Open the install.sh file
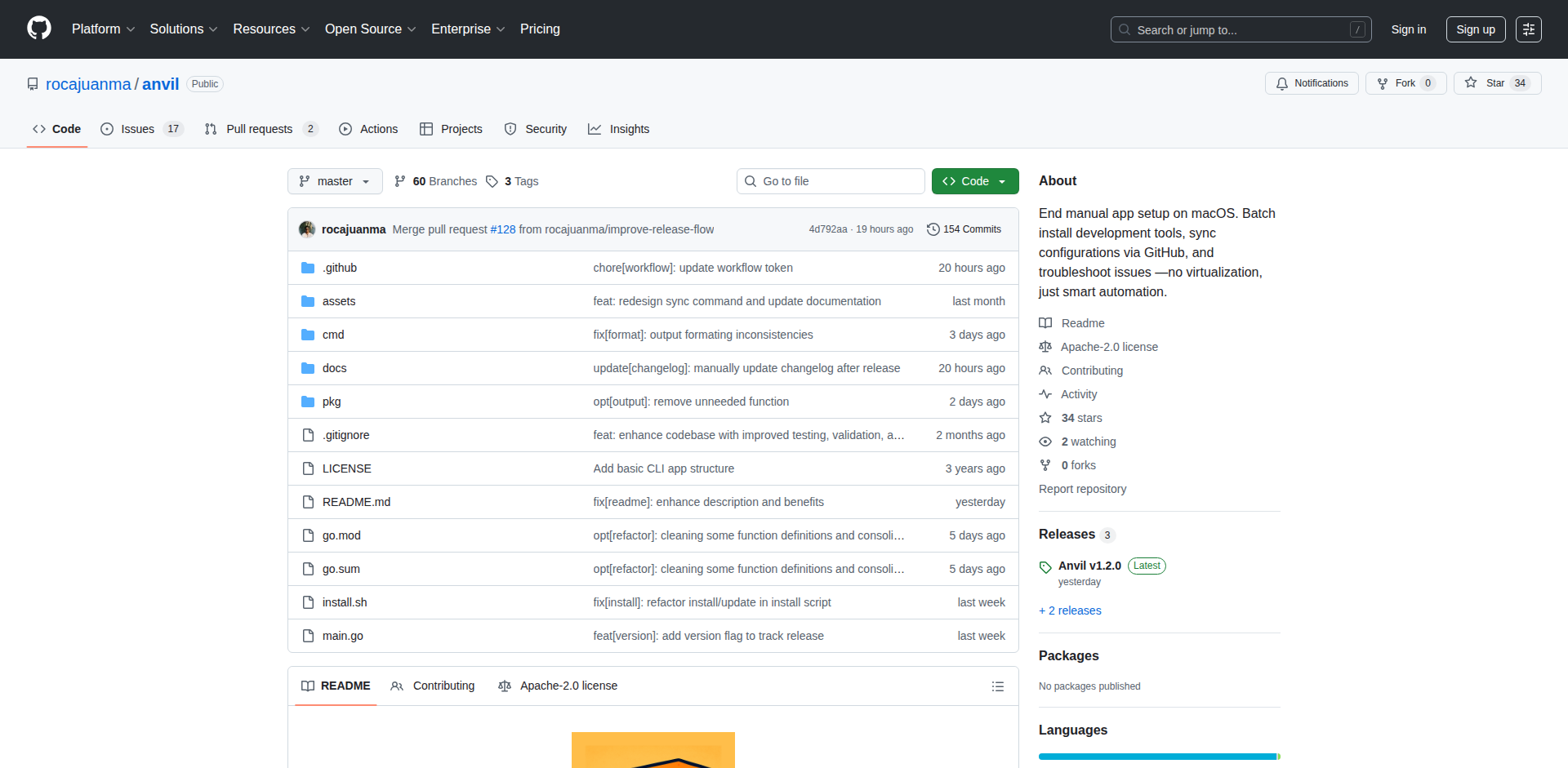Viewport: 1568px width, 768px height. [345, 602]
